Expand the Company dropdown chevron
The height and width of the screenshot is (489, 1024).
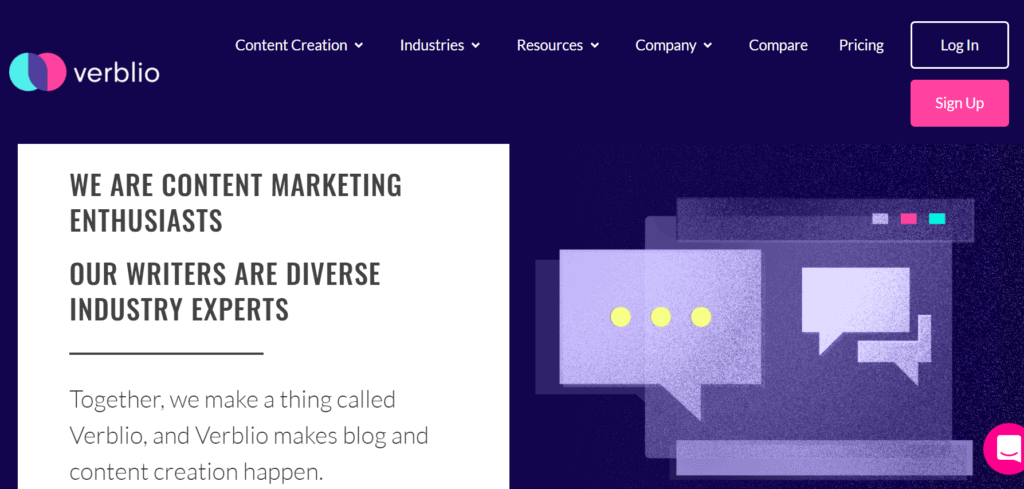(708, 45)
